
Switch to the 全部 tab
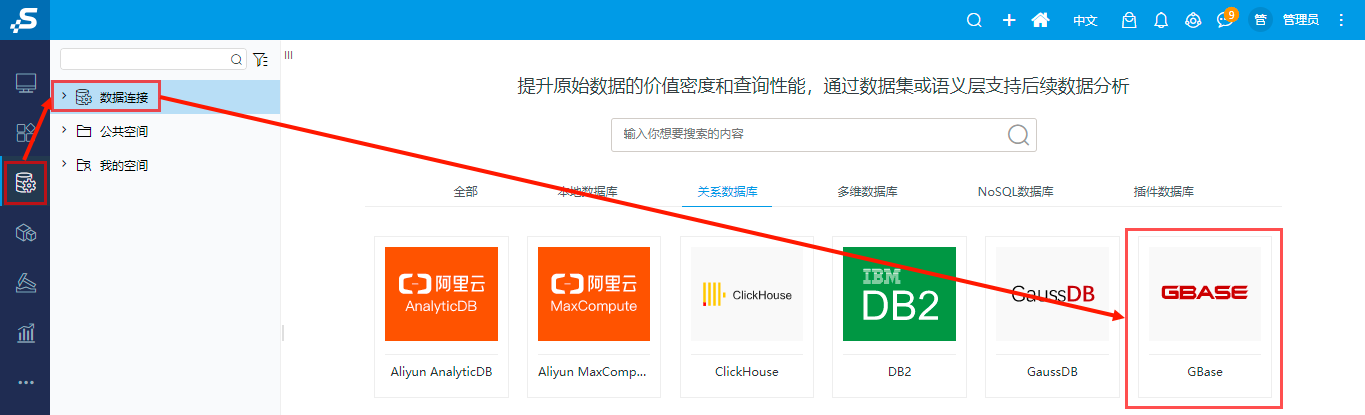click(x=465, y=191)
